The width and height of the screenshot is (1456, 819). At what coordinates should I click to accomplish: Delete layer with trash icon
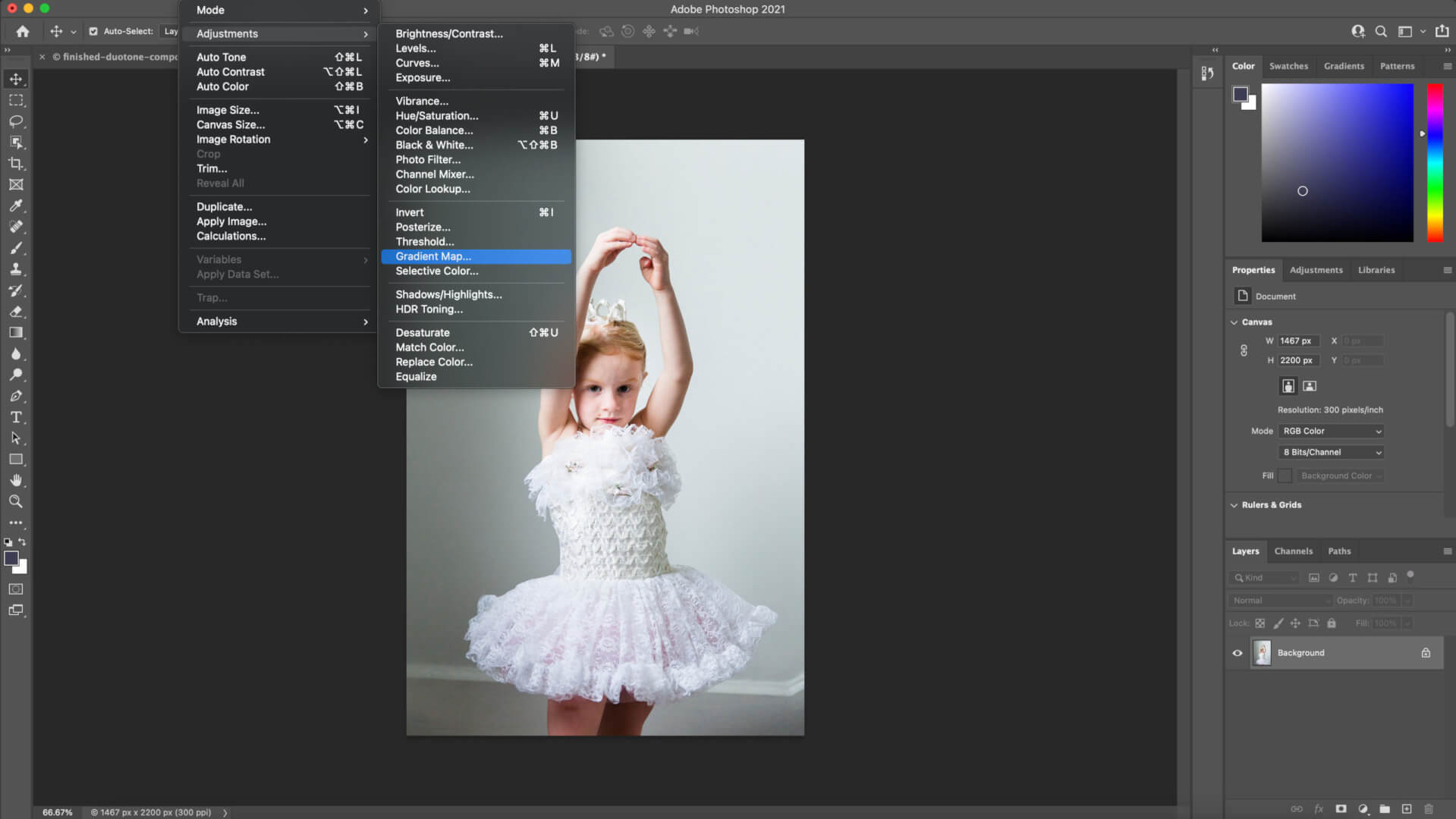[x=1429, y=809]
